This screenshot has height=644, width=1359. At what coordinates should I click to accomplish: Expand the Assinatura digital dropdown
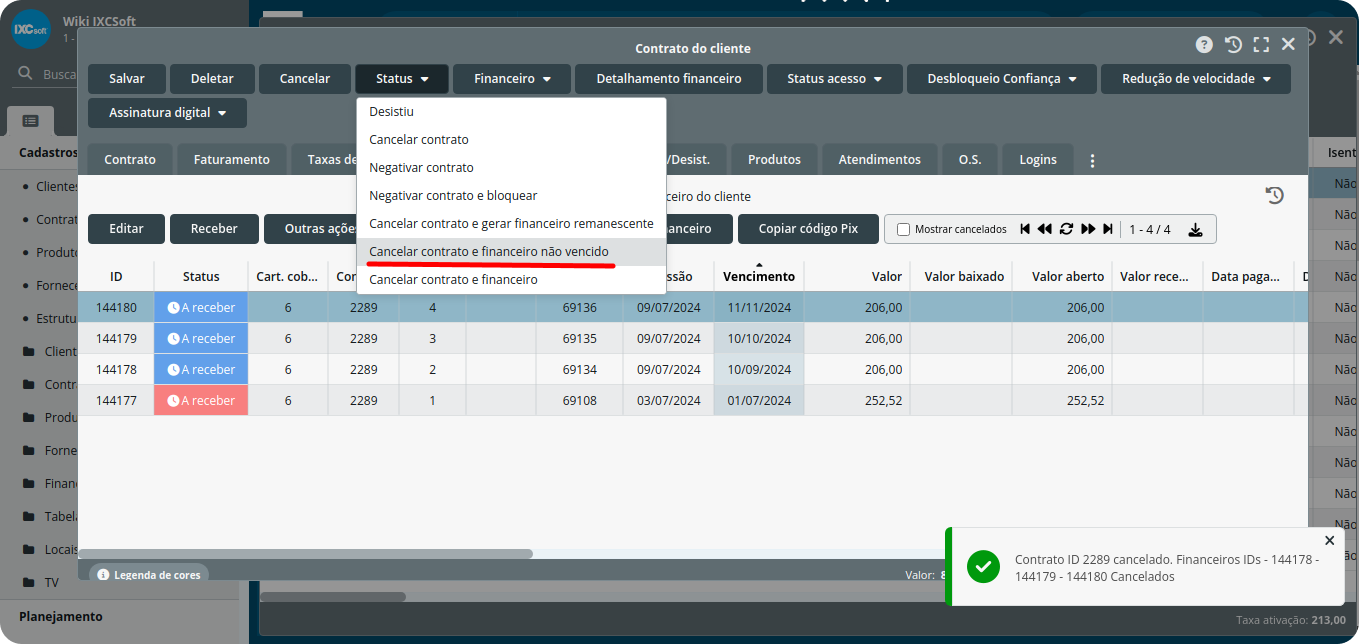pyautogui.click(x=167, y=113)
